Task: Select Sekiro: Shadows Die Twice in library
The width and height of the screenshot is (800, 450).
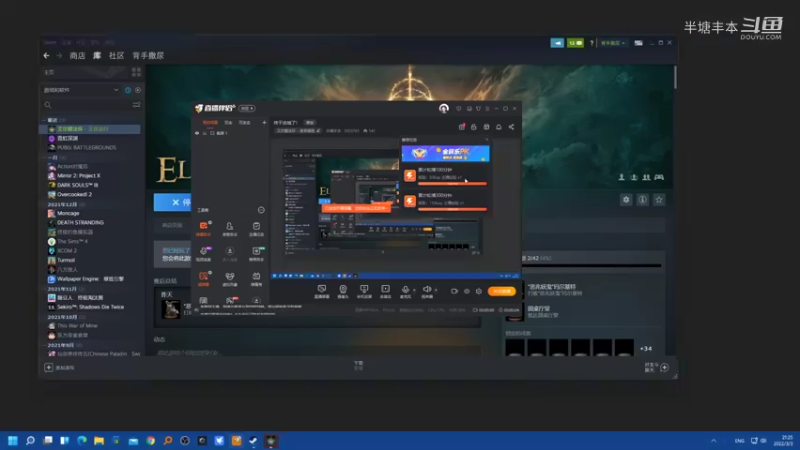Action: 86,307
